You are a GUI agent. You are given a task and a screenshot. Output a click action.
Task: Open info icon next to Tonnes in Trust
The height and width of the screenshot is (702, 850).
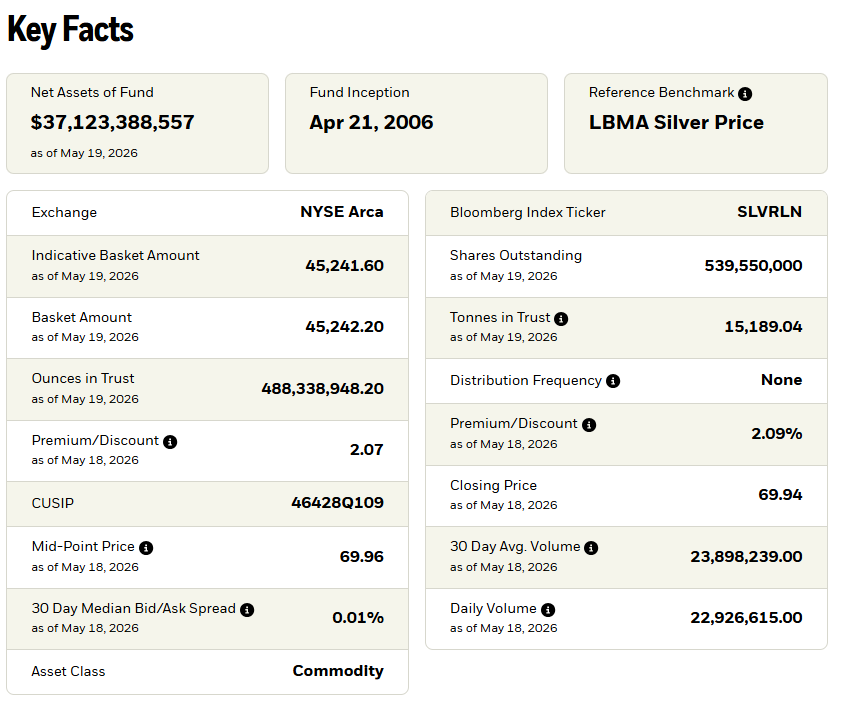point(561,319)
